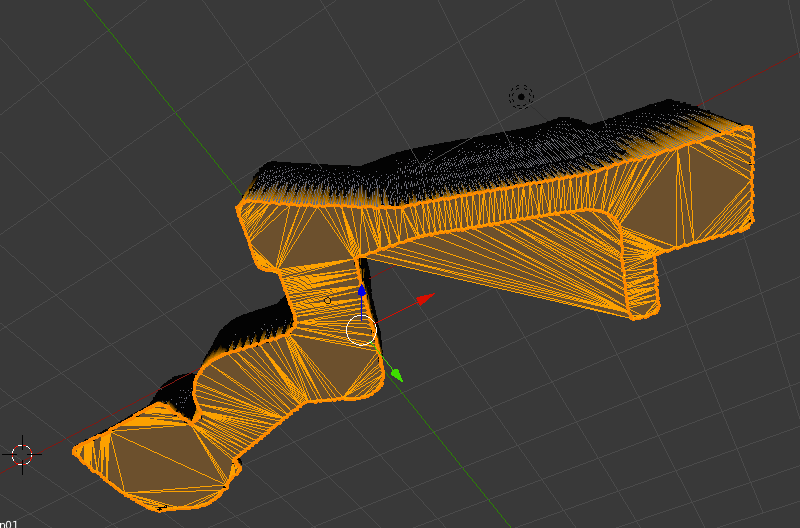Click the red-white 3D cursor crosshair
The height and width of the screenshot is (528, 800).
22,454
